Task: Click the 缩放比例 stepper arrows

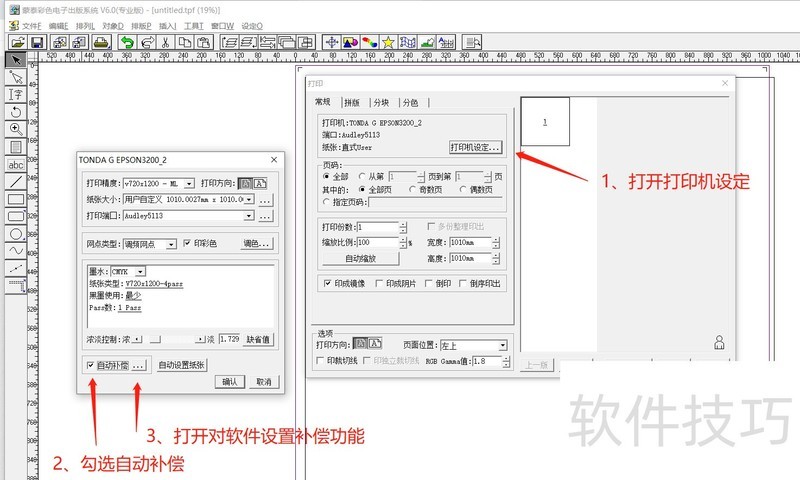Action: (x=403, y=242)
